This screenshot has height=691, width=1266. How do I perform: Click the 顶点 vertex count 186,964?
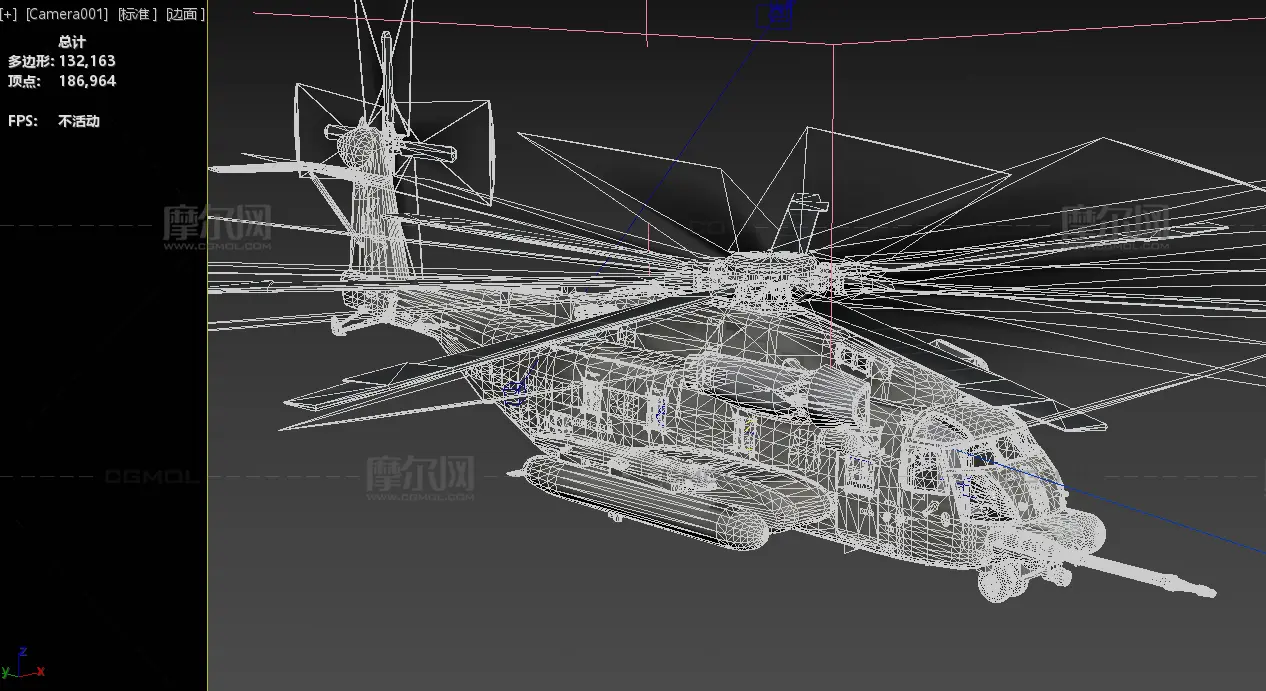[x=86, y=81]
